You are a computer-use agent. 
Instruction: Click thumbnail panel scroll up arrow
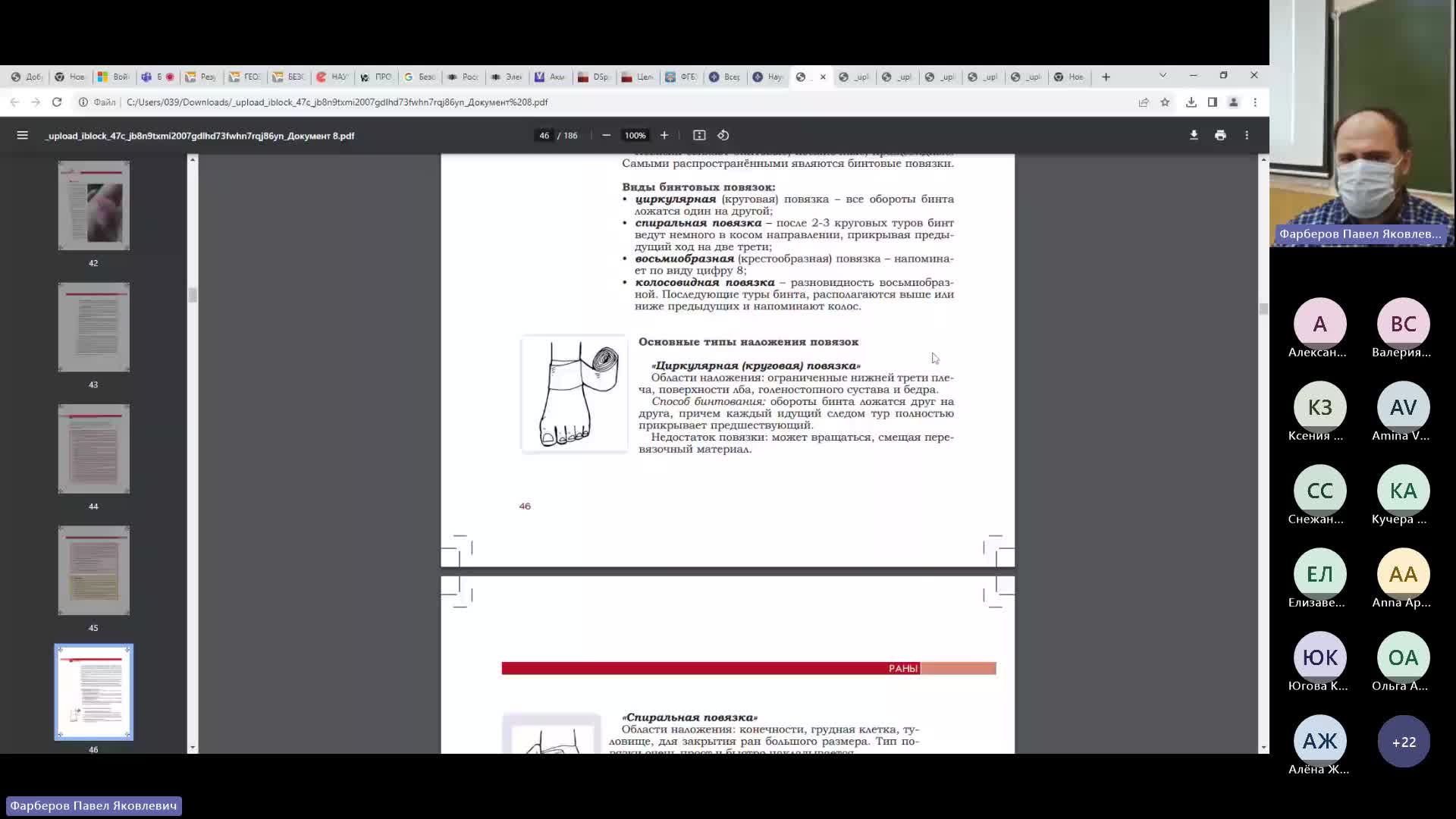(193, 159)
